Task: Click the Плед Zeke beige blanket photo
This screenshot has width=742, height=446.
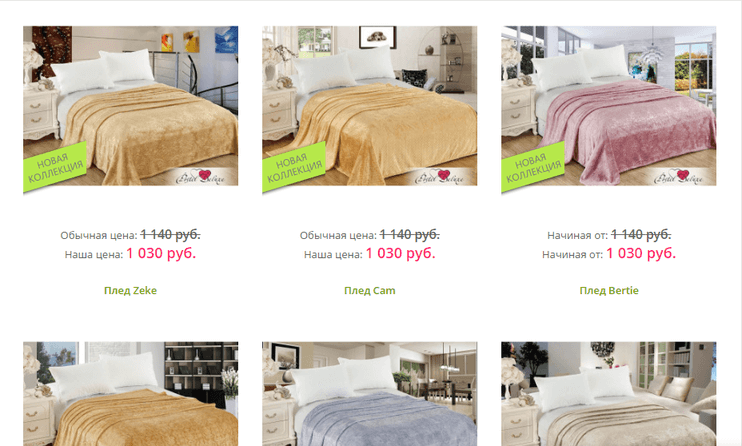Action: pos(131,106)
